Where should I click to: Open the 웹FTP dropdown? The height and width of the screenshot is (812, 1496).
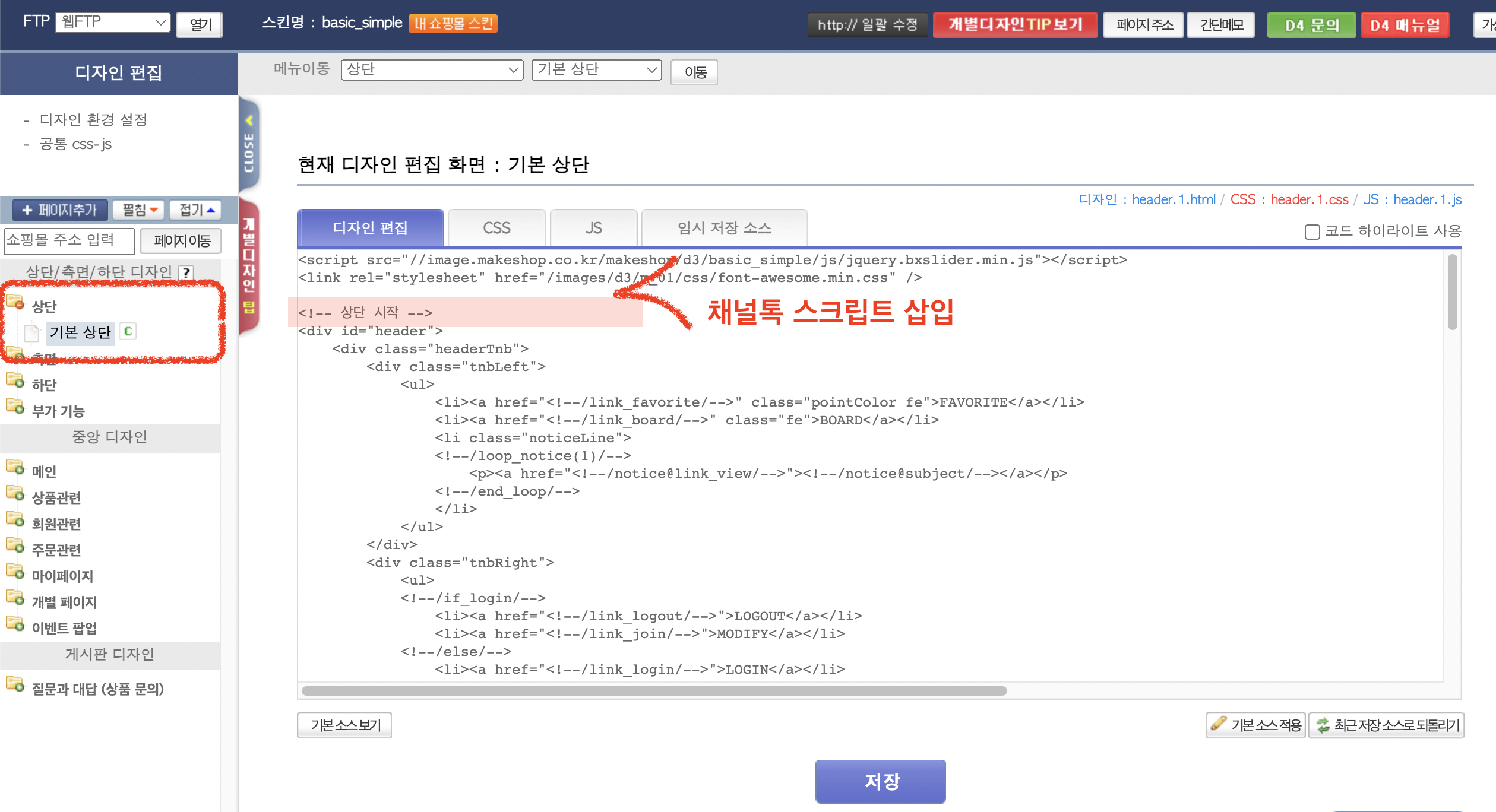point(112,23)
